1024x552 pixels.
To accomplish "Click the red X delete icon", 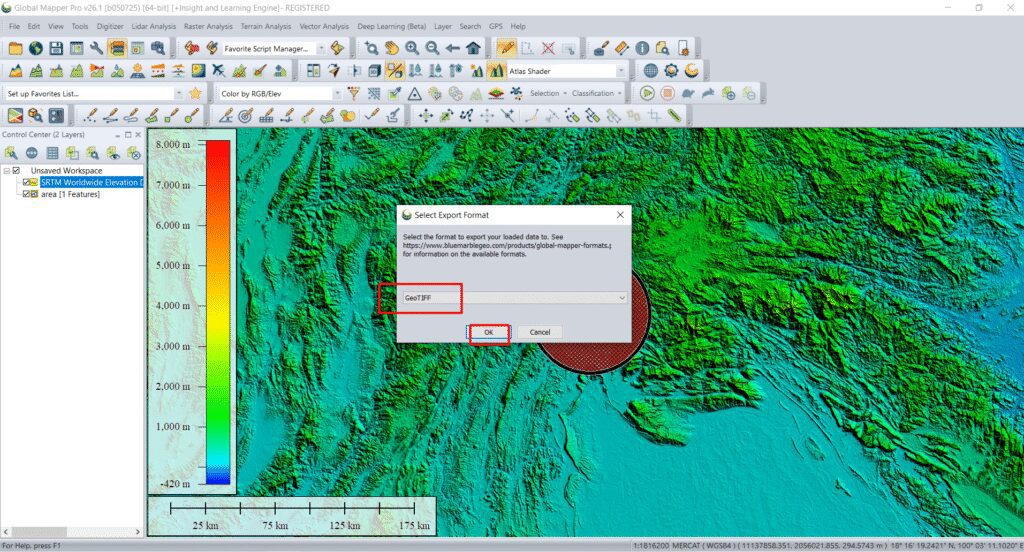I will tap(548, 48).
